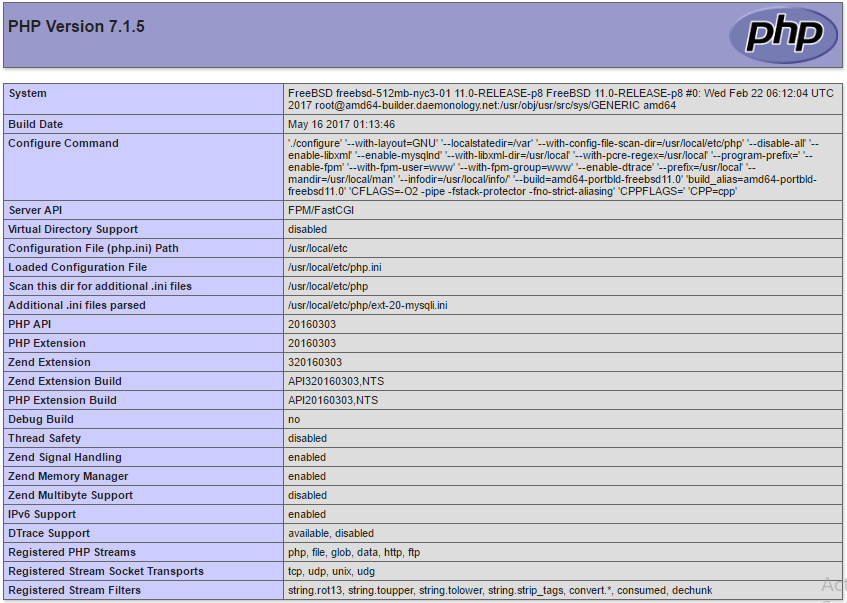This screenshot has width=847, height=603.
Task: Click the 'Loaded Configuration File' label
Action: point(77,267)
